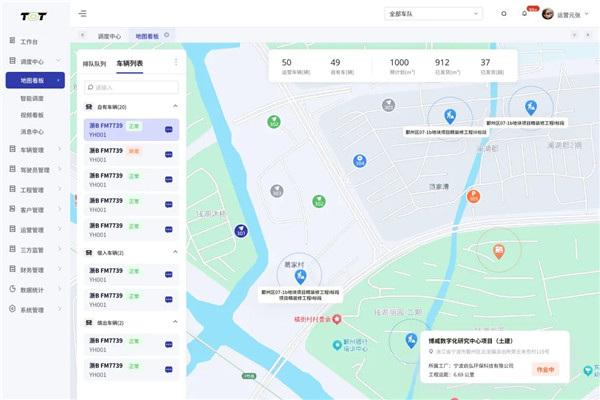Click the refresh icon beside fleet dropdown

(x=503, y=14)
